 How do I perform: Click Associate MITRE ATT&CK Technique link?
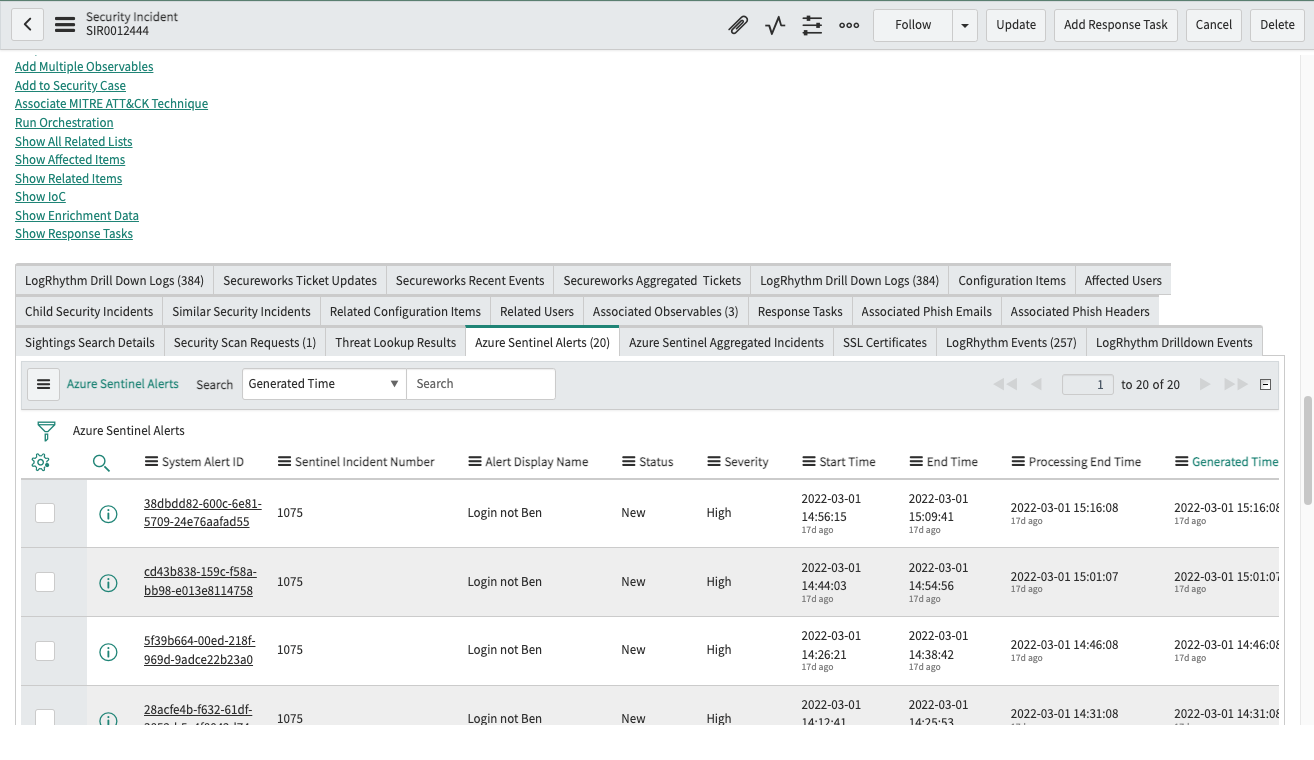click(x=111, y=104)
